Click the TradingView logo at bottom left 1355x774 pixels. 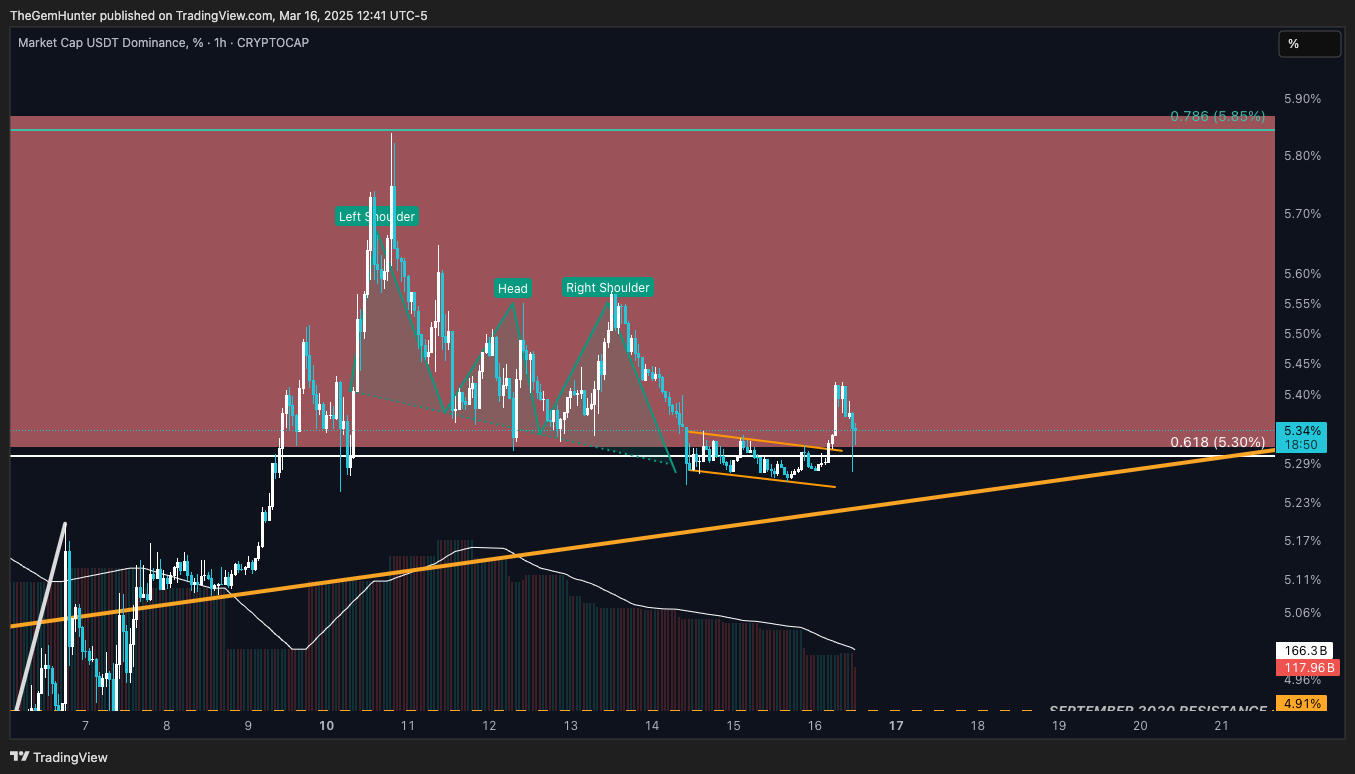[59, 757]
